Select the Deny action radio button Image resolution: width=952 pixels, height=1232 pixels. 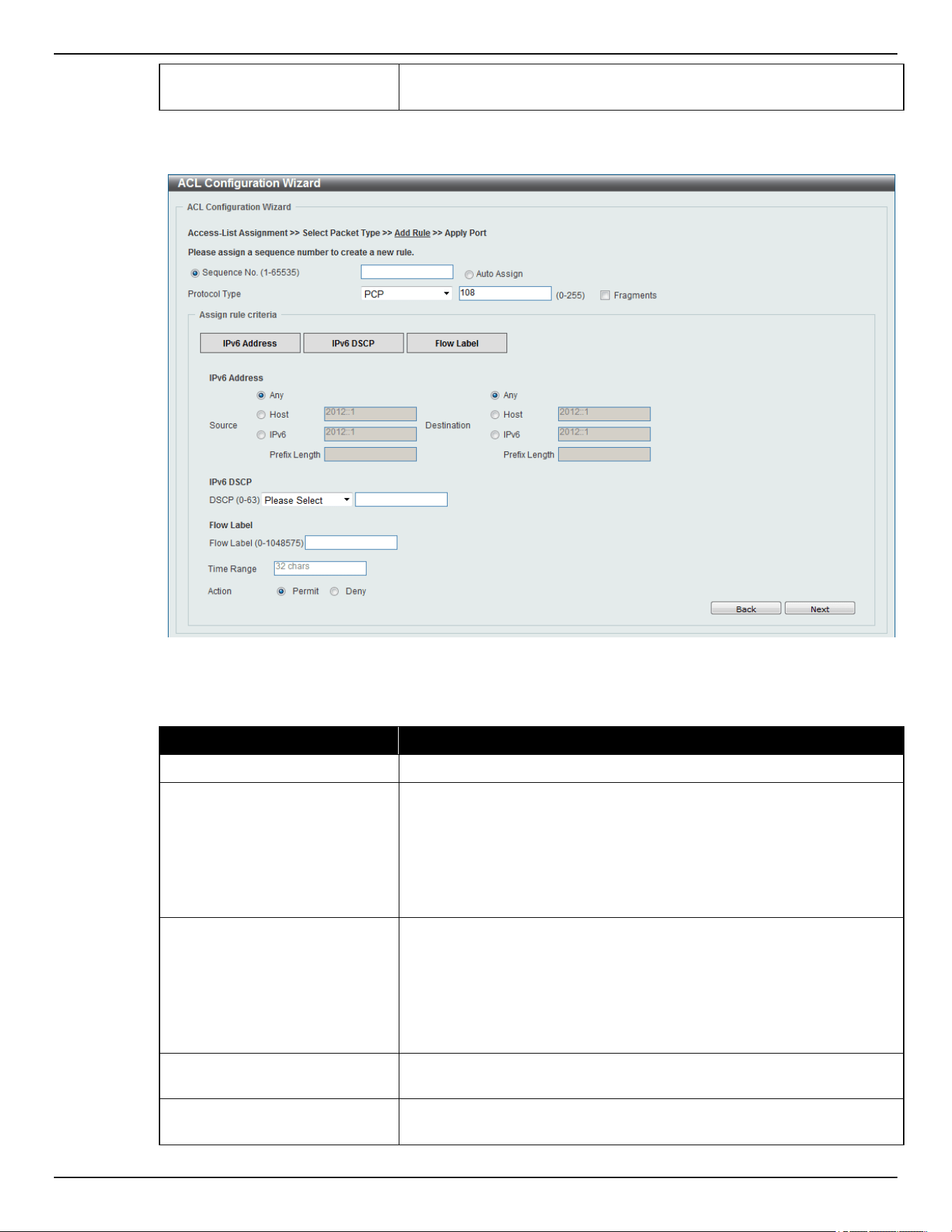click(x=334, y=591)
